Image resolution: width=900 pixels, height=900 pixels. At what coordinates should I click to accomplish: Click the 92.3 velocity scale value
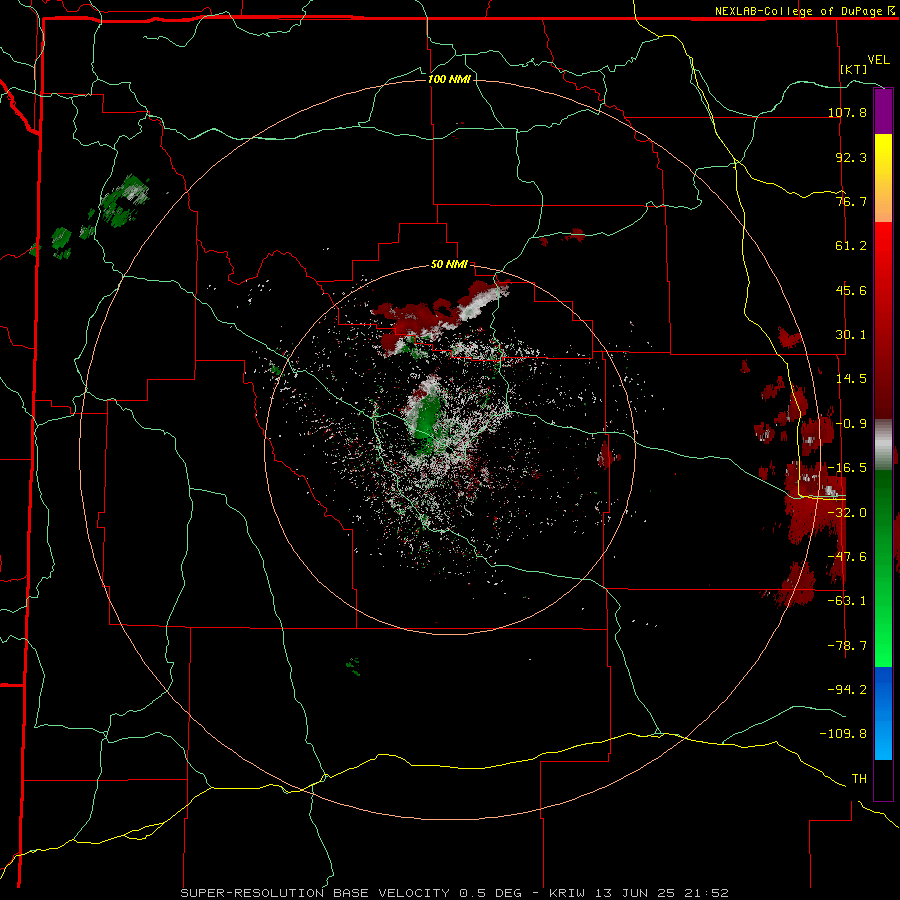pyautogui.click(x=851, y=157)
